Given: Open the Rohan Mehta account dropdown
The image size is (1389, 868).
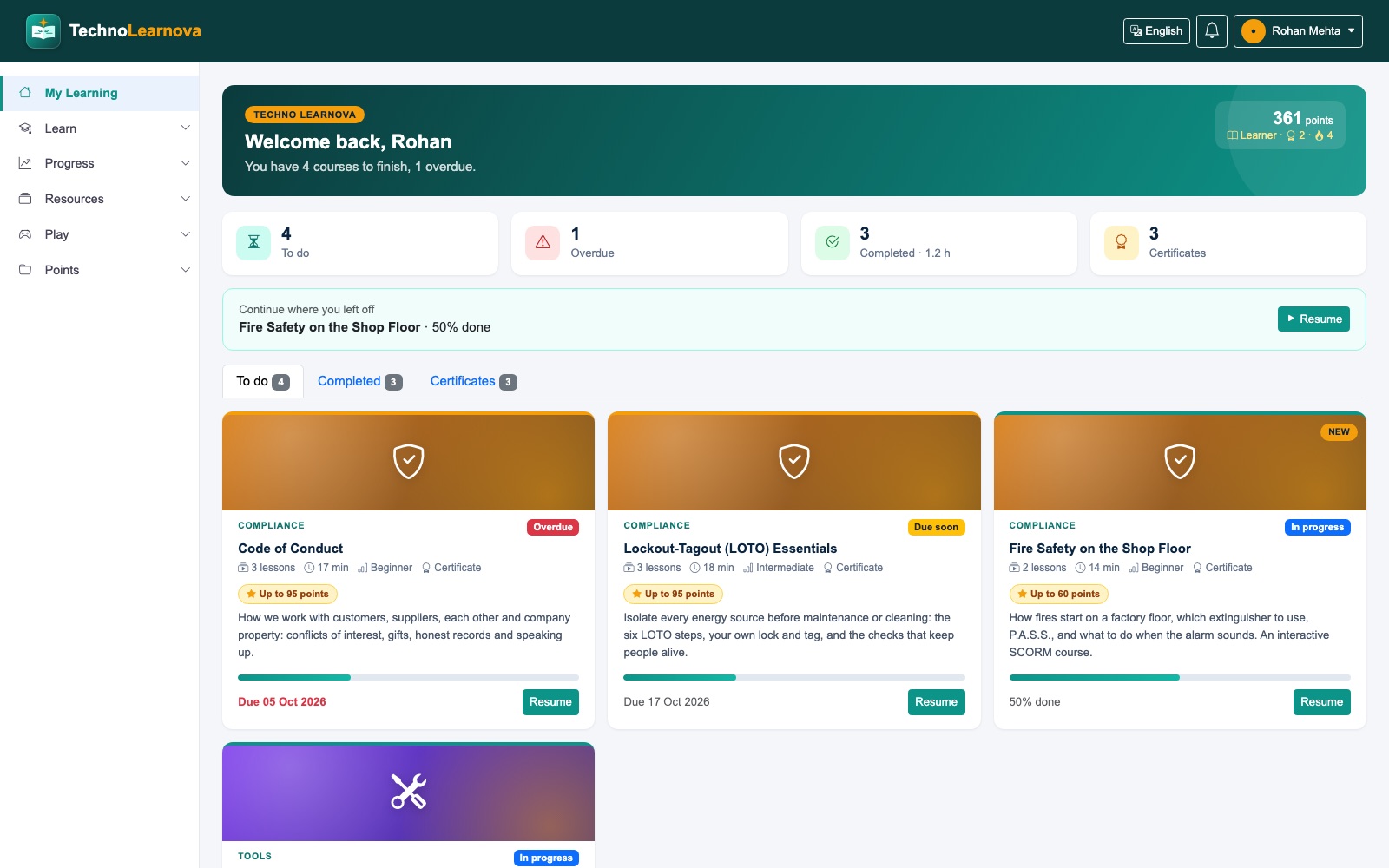Looking at the screenshot, I should (x=1298, y=31).
